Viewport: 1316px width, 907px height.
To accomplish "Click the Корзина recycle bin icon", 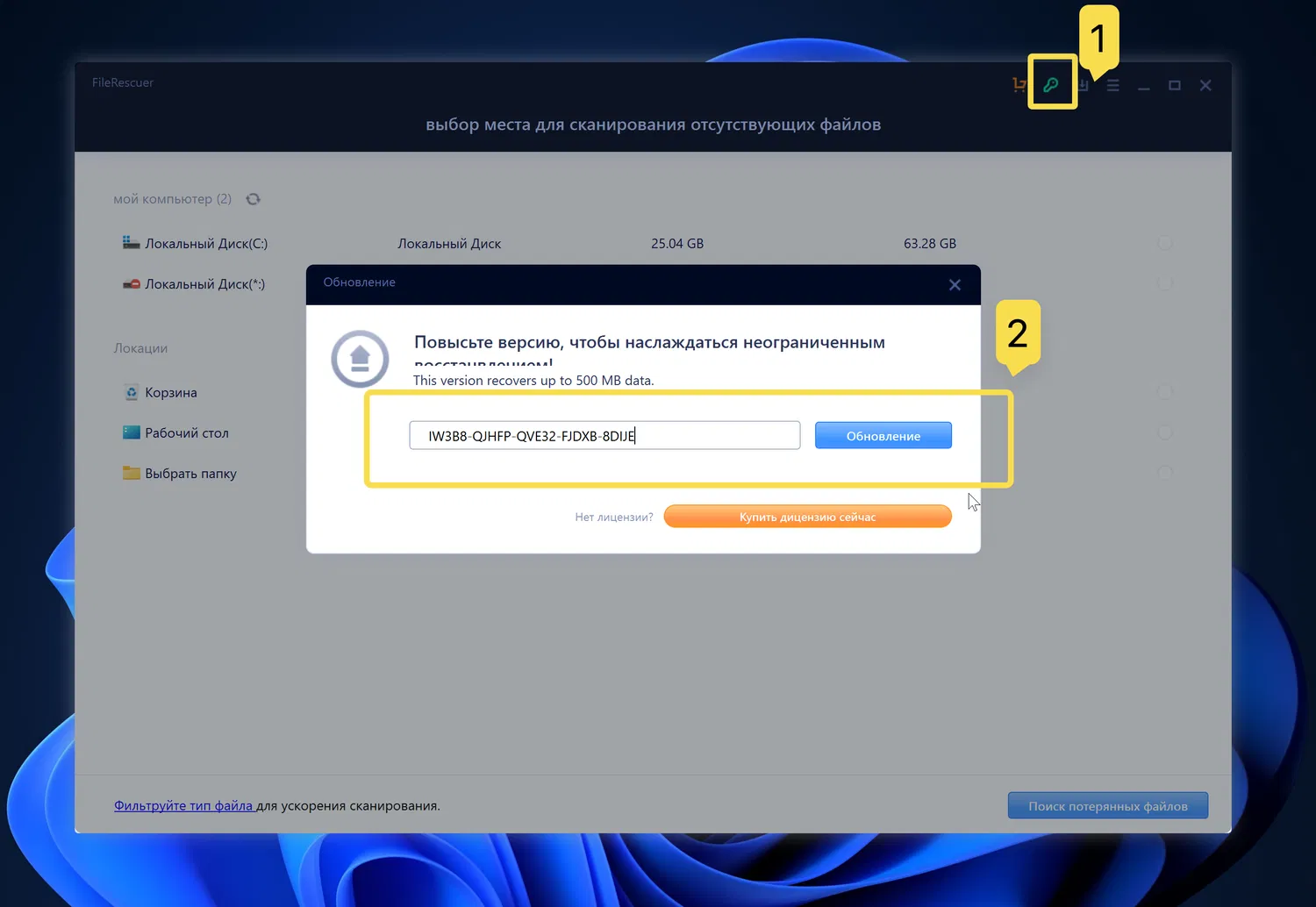I will click(132, 392).
